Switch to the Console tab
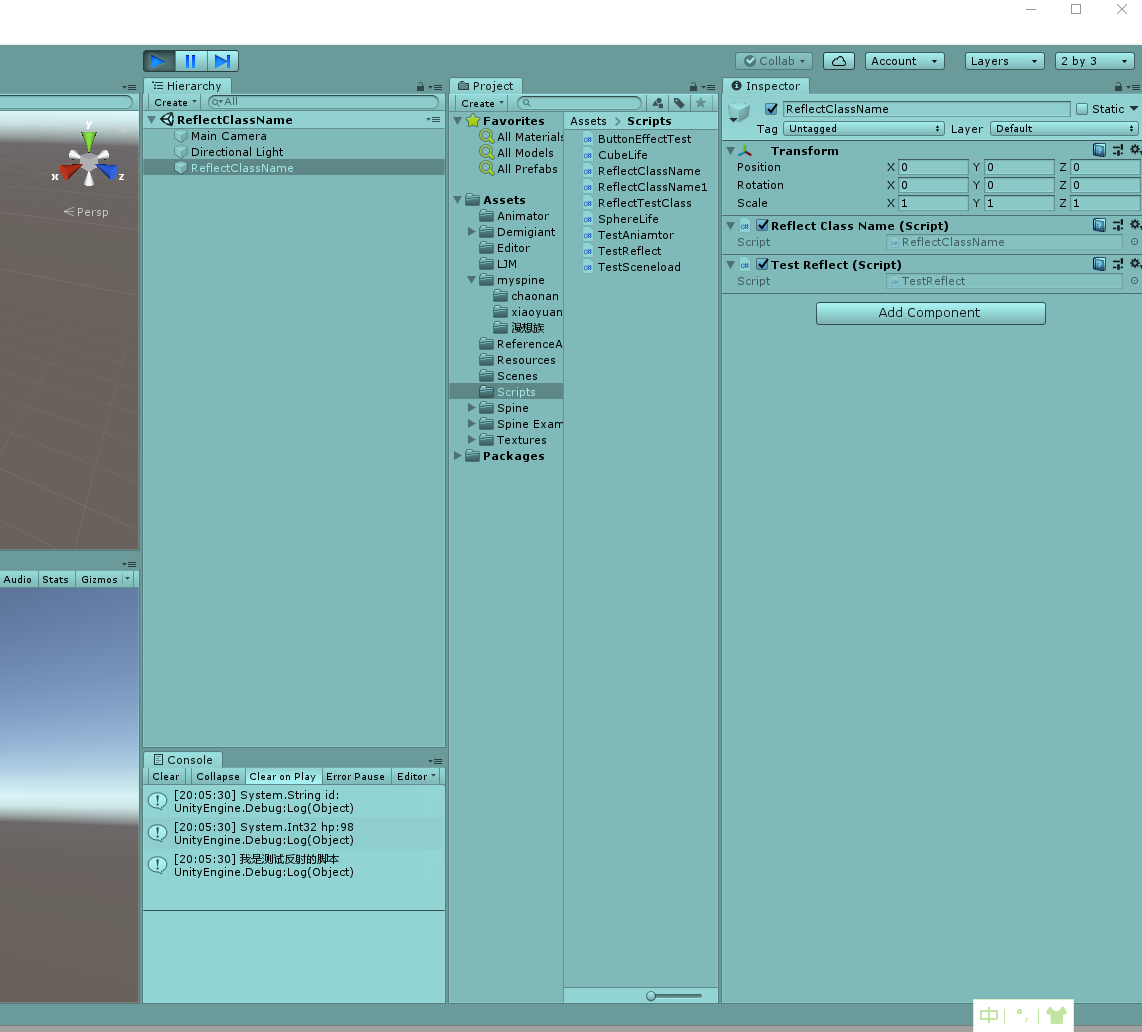1142x1032 pixels. click(183, 760)
